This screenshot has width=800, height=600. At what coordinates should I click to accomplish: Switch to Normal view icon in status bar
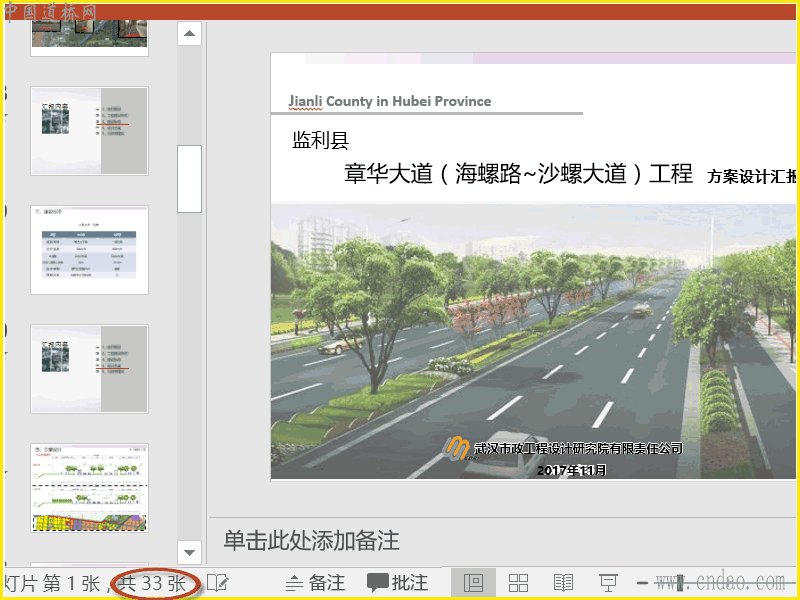(474, 583)
